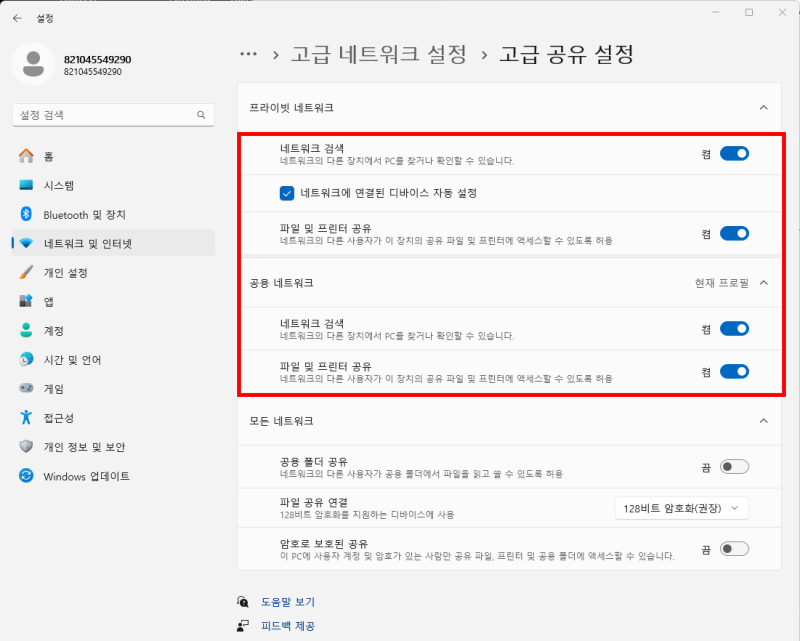The image size is (800, 641).
Task: Click the user profile avatar
Action: (x=33, y=64)
